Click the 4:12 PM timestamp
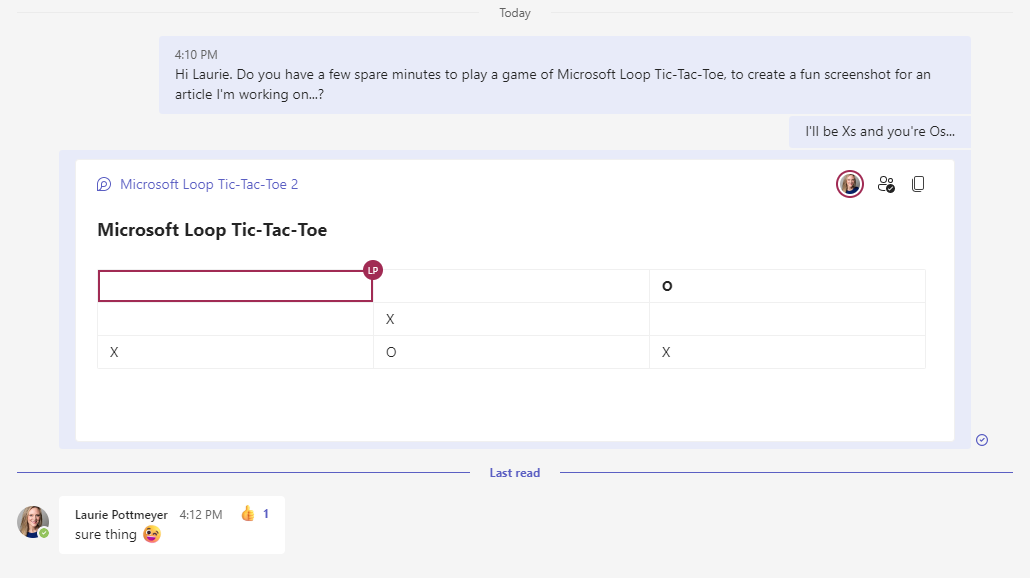The image size is (1030, 578). 201,515
